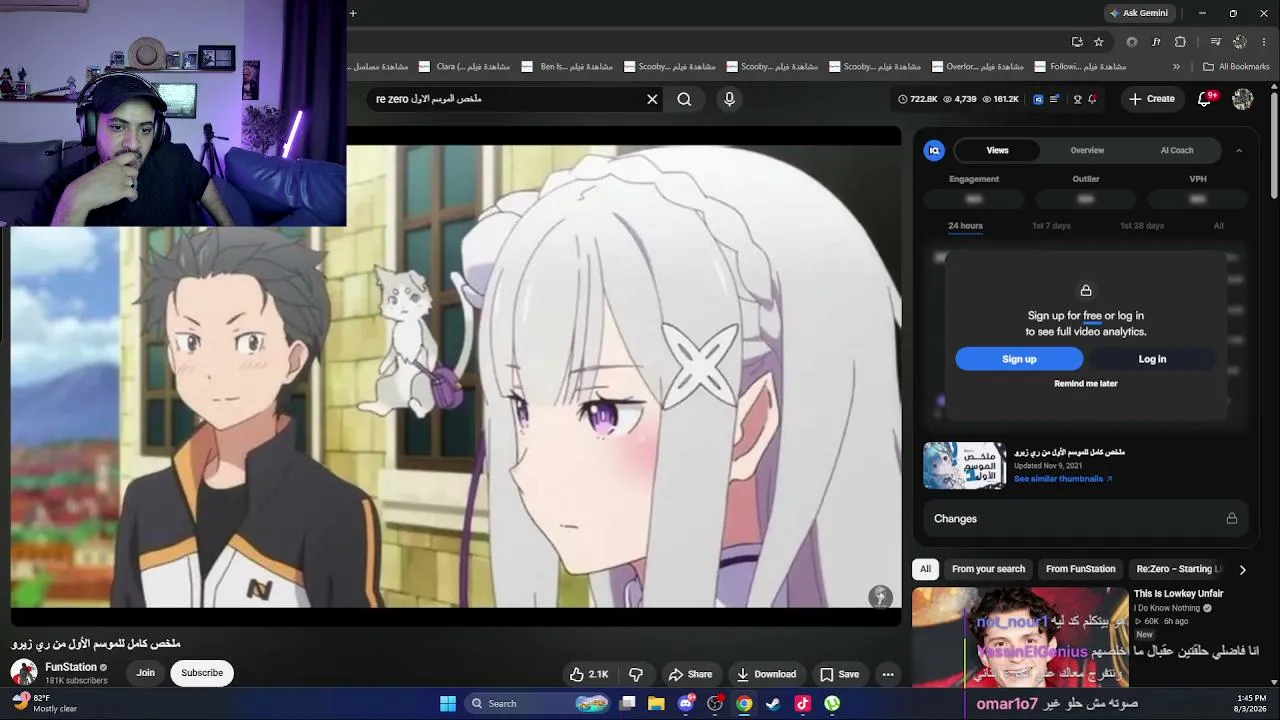
Task: Show more filter chips with the right arrow
Action: coord(1242,570)
